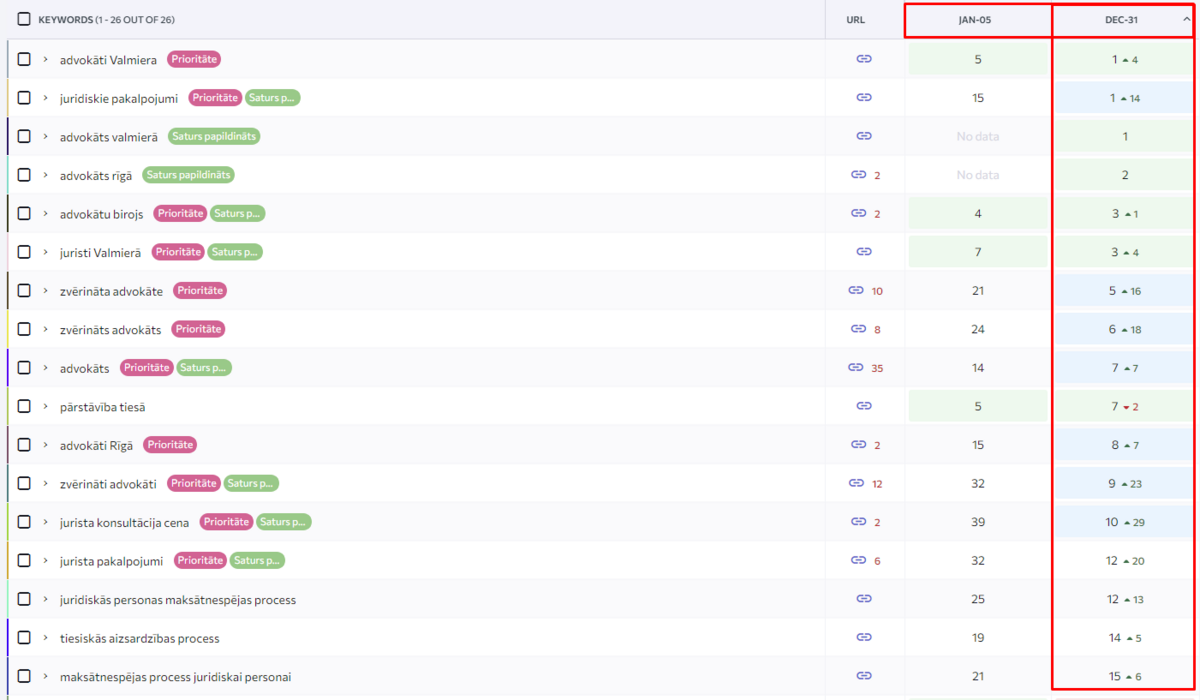Click the JAN-05 column header
Screen dimensions: 1200x700
(x=978, y=20)
